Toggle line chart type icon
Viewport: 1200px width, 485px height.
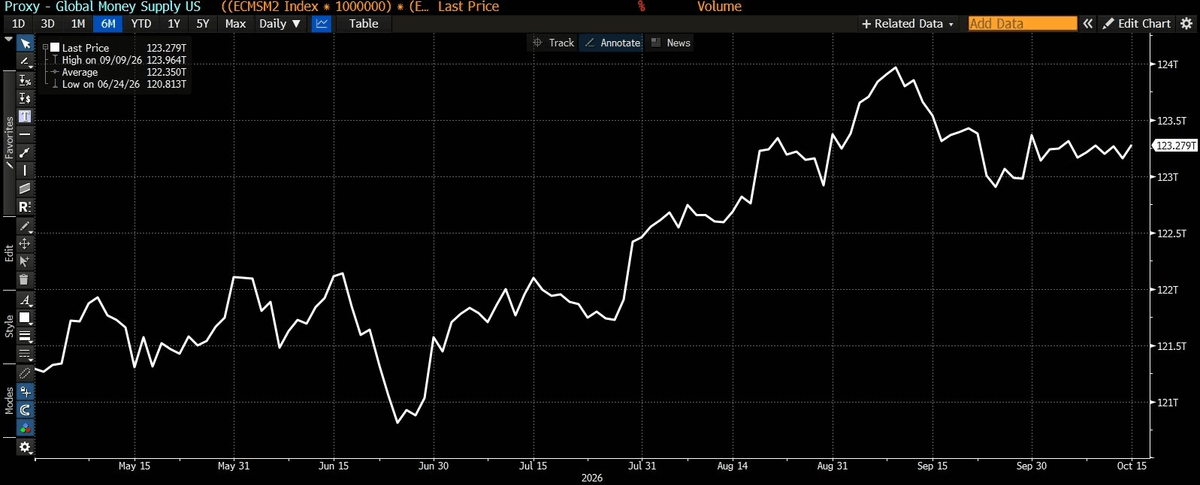[322, 23]
